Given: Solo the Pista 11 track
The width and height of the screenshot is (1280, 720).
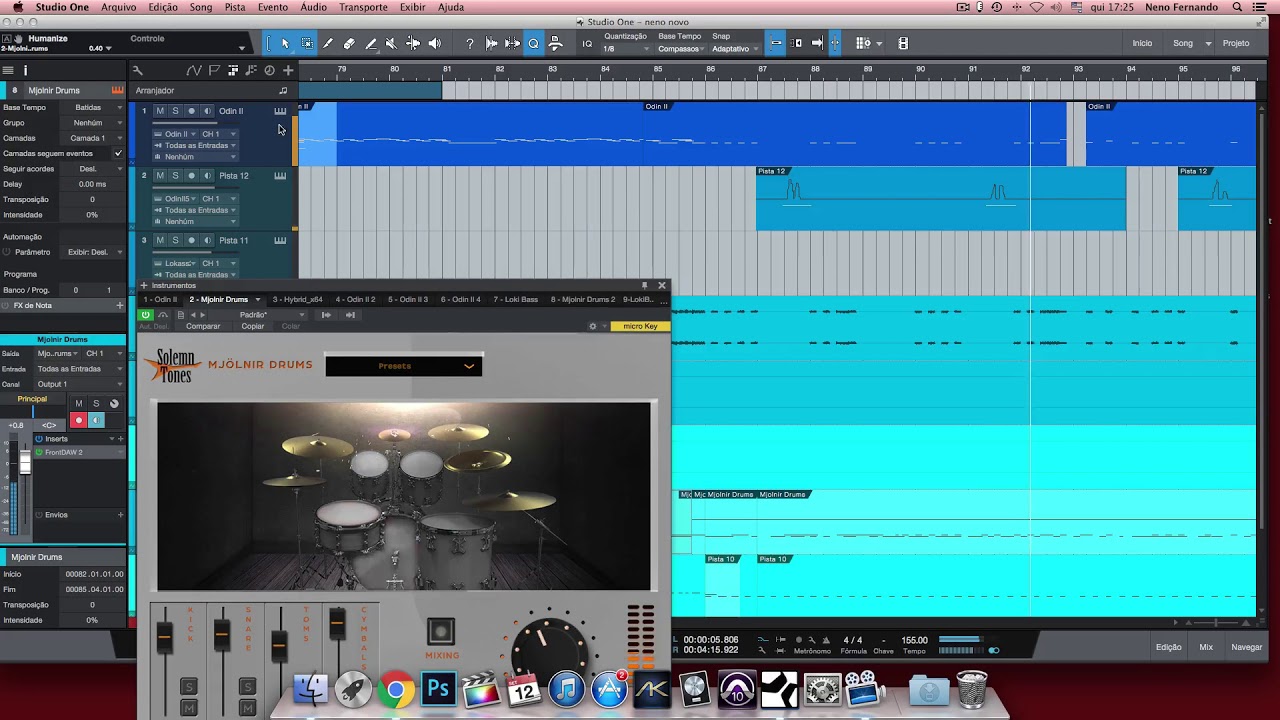Looking at the screenshot, I should [x=175, y=240].
